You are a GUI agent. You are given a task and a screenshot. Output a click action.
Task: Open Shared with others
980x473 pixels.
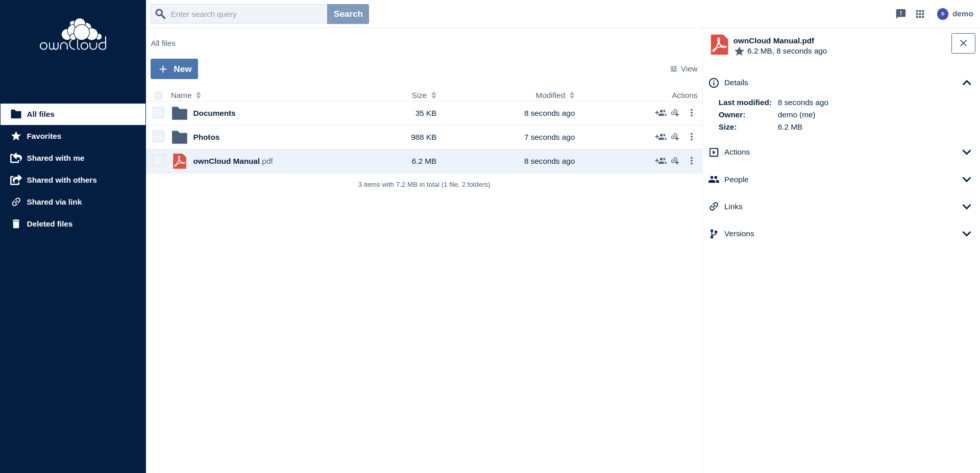click(73, 180)
